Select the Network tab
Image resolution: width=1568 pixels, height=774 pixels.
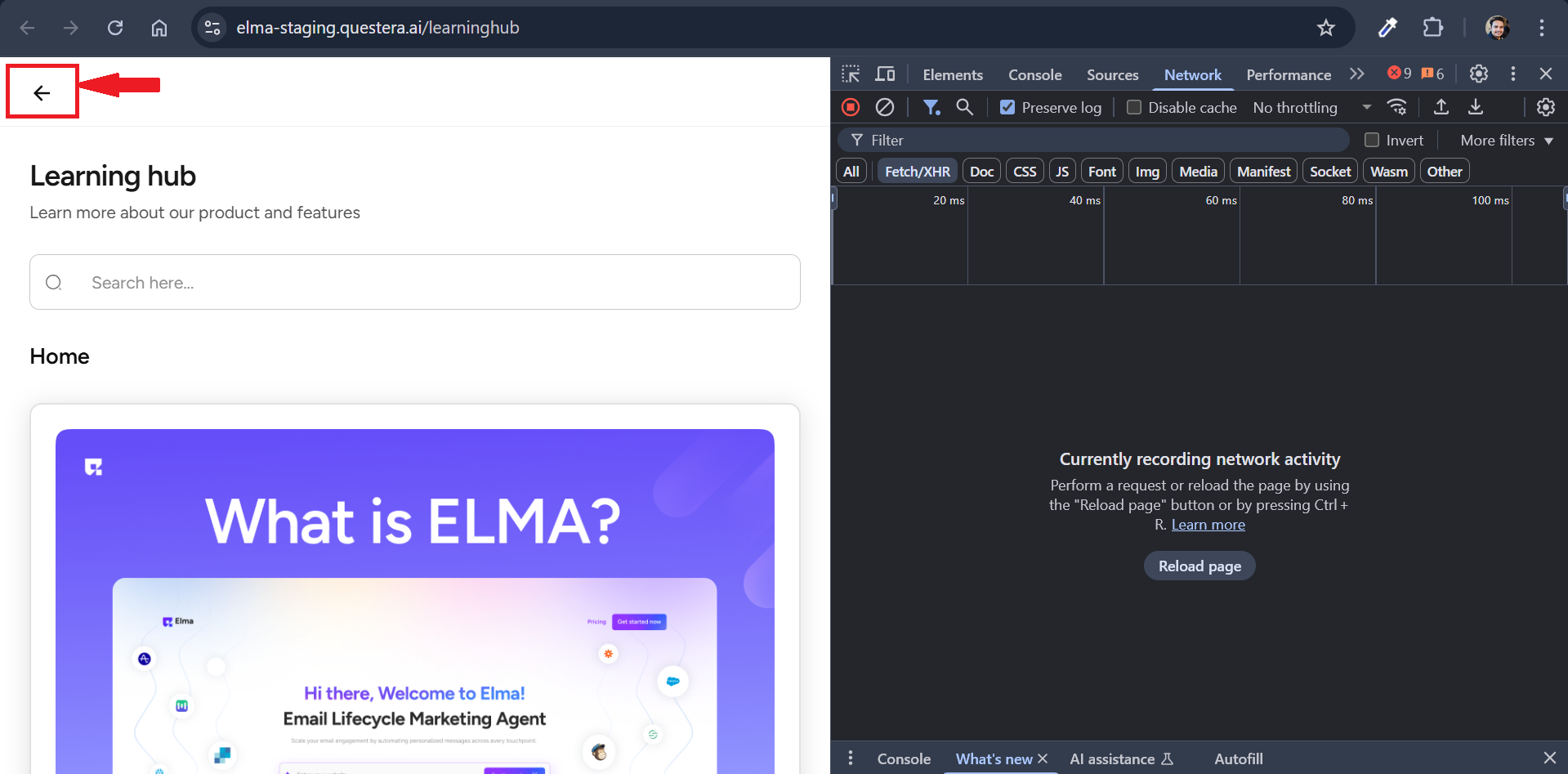[1192, 74]
